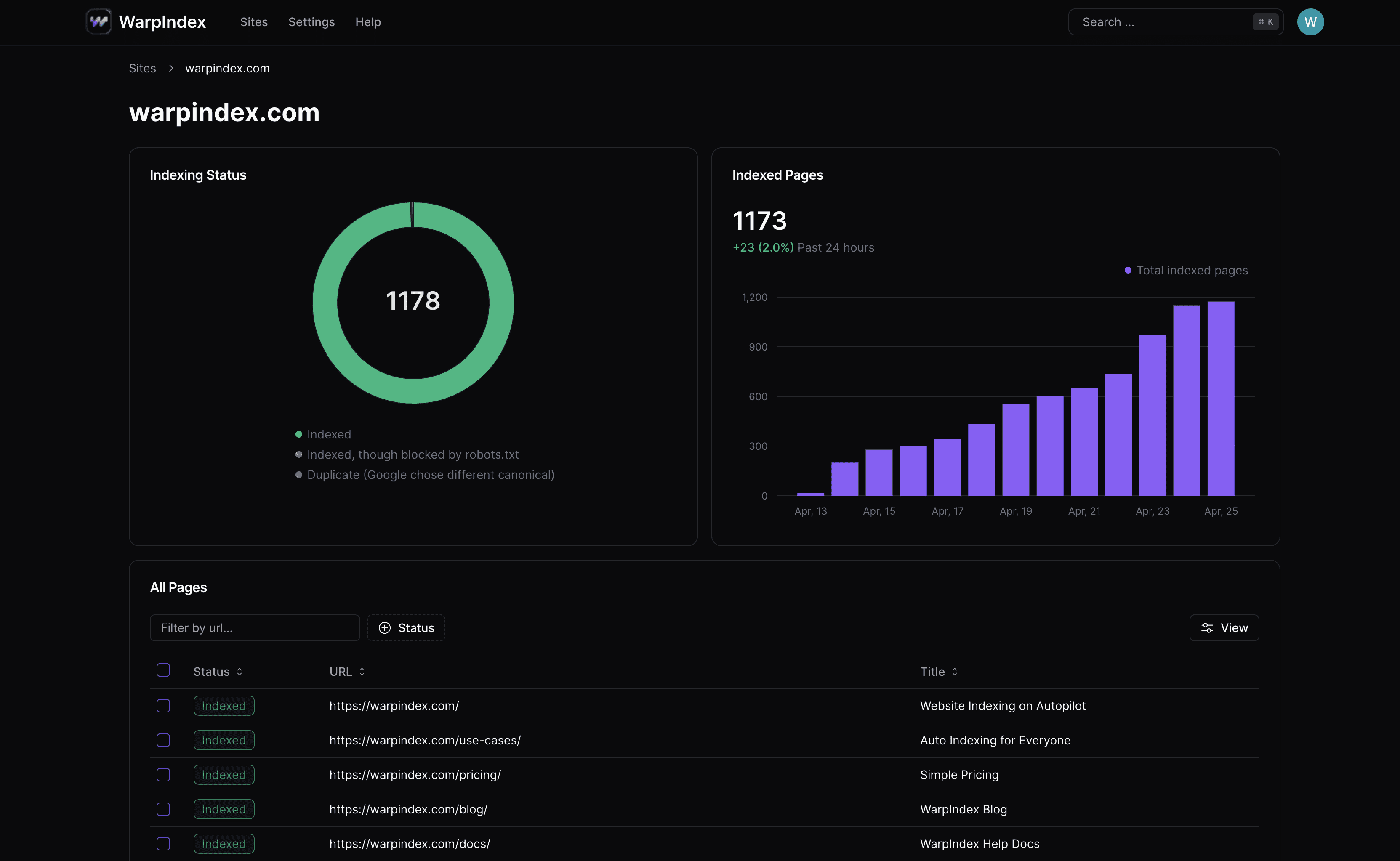Click the breadcrumb chevron separator
Viewport: 1400px width, 861px height.
pos(170,68)
